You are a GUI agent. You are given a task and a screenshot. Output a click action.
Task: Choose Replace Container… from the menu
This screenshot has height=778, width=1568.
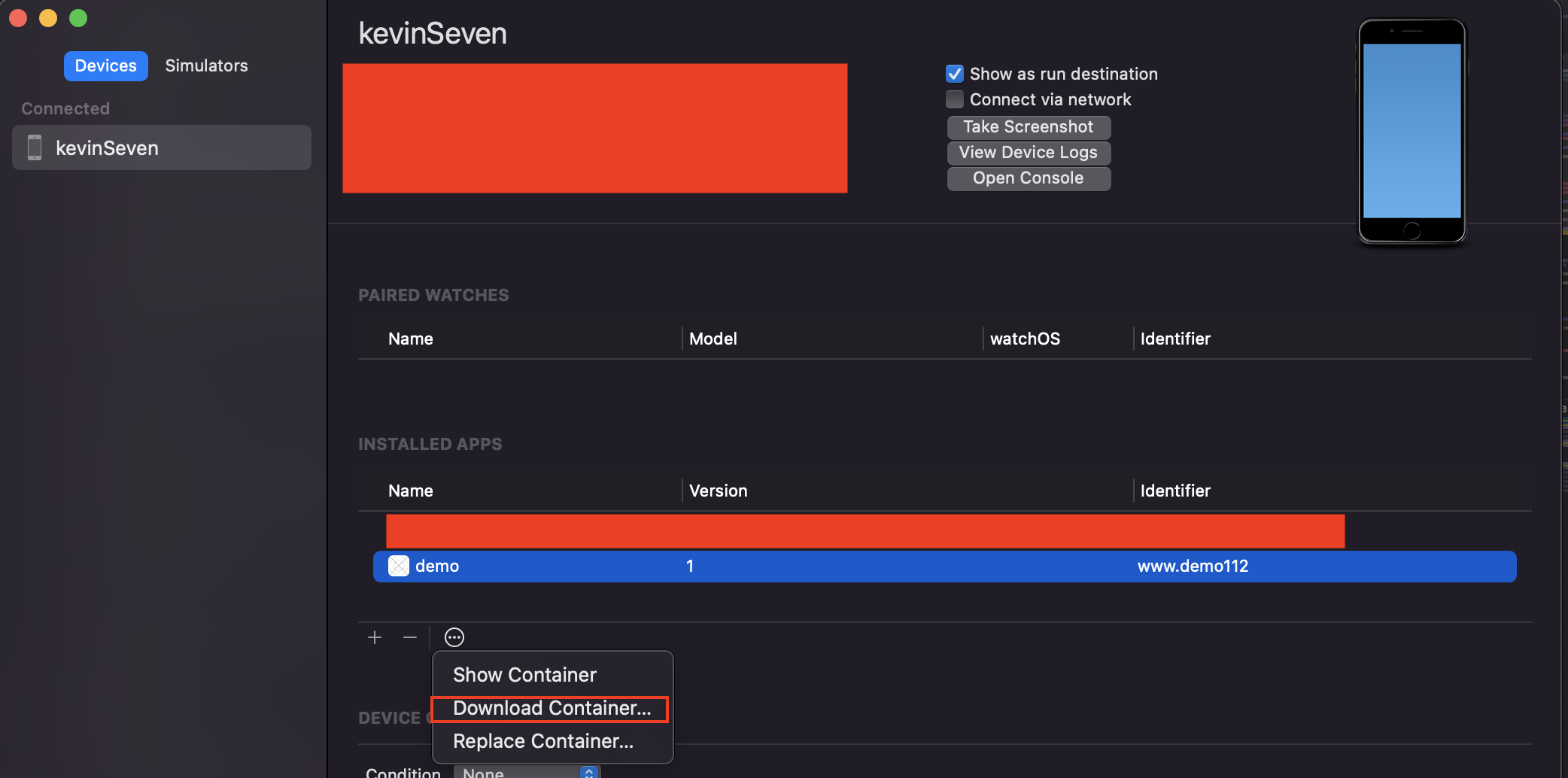tap(553, 741)
